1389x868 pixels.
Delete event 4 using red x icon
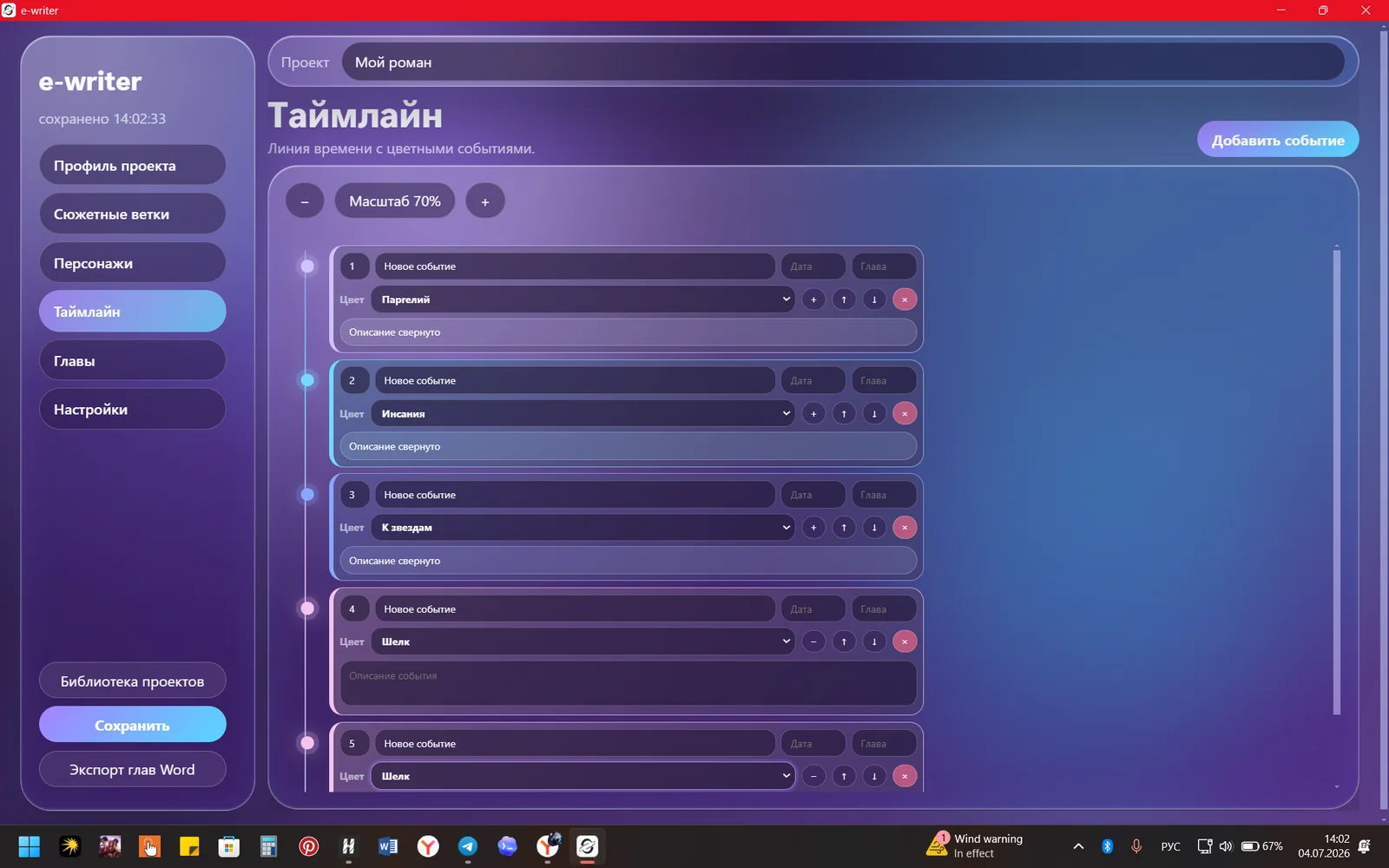[905, 642]
